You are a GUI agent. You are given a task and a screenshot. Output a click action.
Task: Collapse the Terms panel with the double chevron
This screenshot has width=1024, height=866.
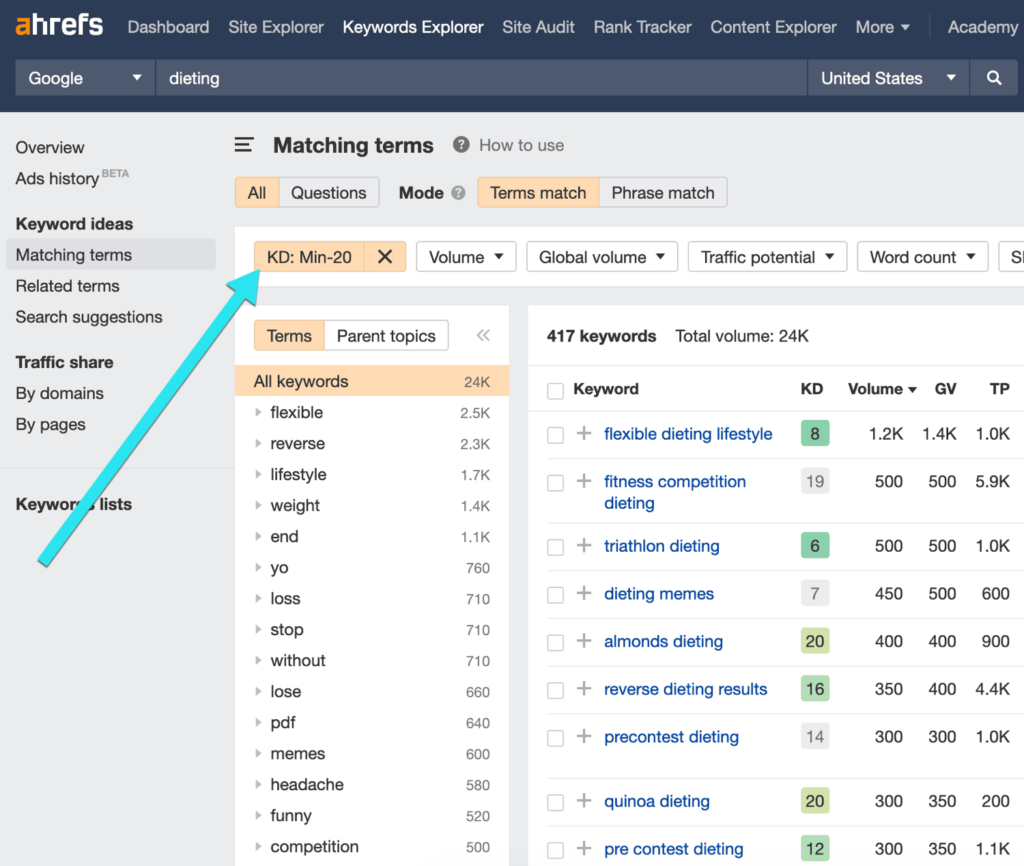tap(483, 335)
